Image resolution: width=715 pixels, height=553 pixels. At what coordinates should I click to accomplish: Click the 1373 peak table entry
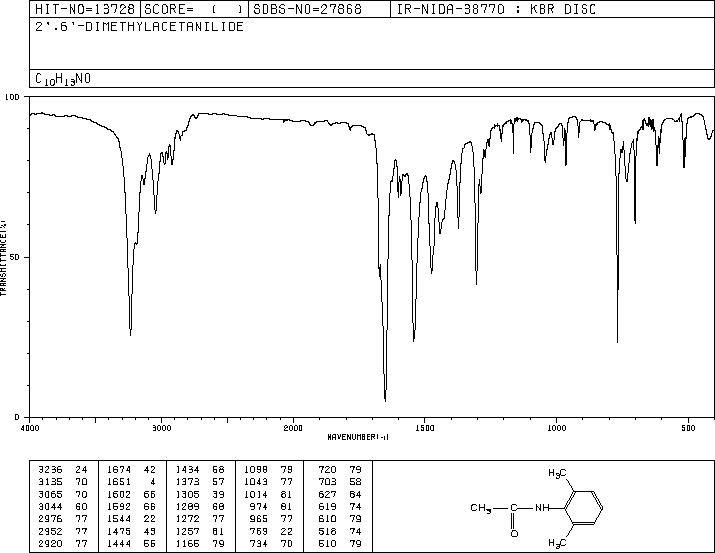tap(200, 481)
